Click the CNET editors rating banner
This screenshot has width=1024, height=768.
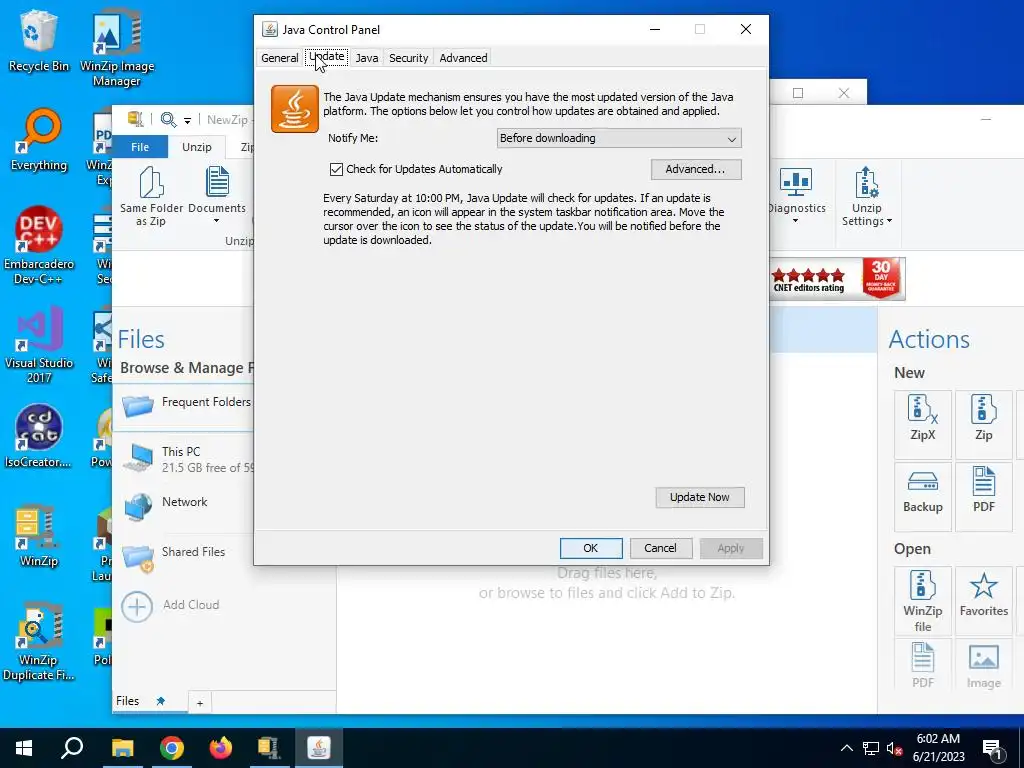838,279
